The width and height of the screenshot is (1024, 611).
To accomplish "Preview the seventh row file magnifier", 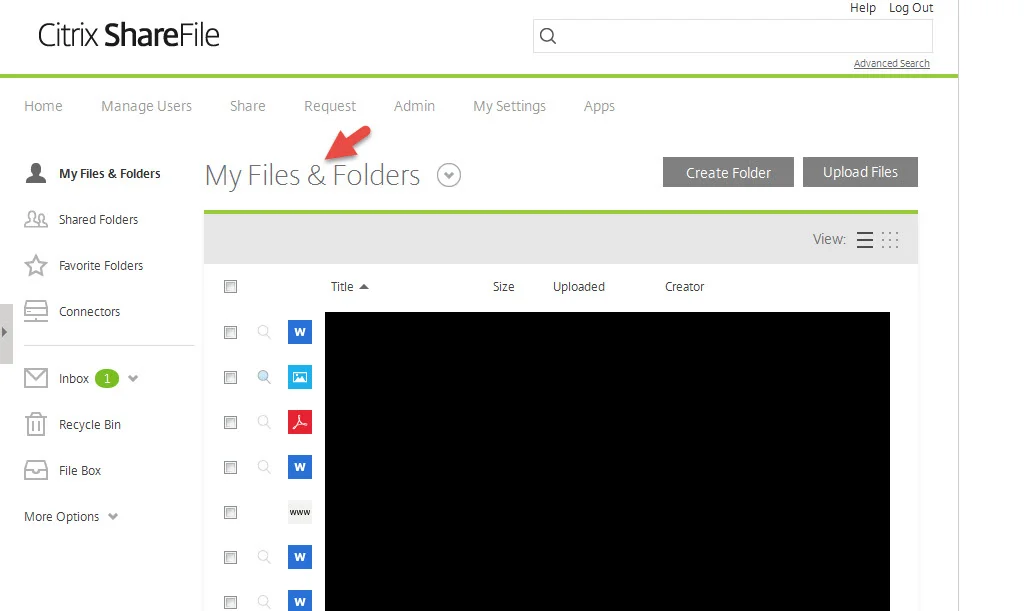I will pyautogui.click(x=264, y=602).
